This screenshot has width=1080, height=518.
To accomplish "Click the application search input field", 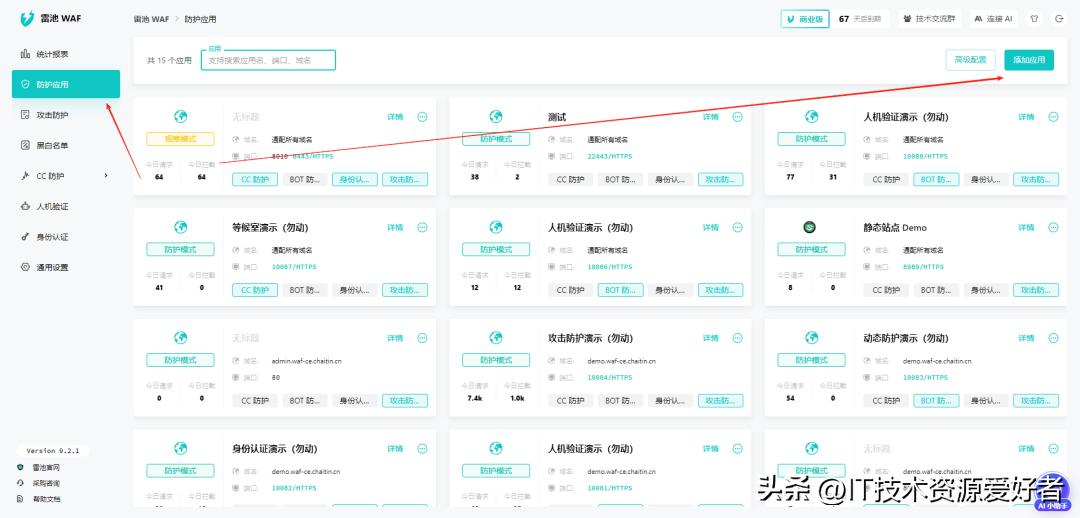I will tap(268, 60).
